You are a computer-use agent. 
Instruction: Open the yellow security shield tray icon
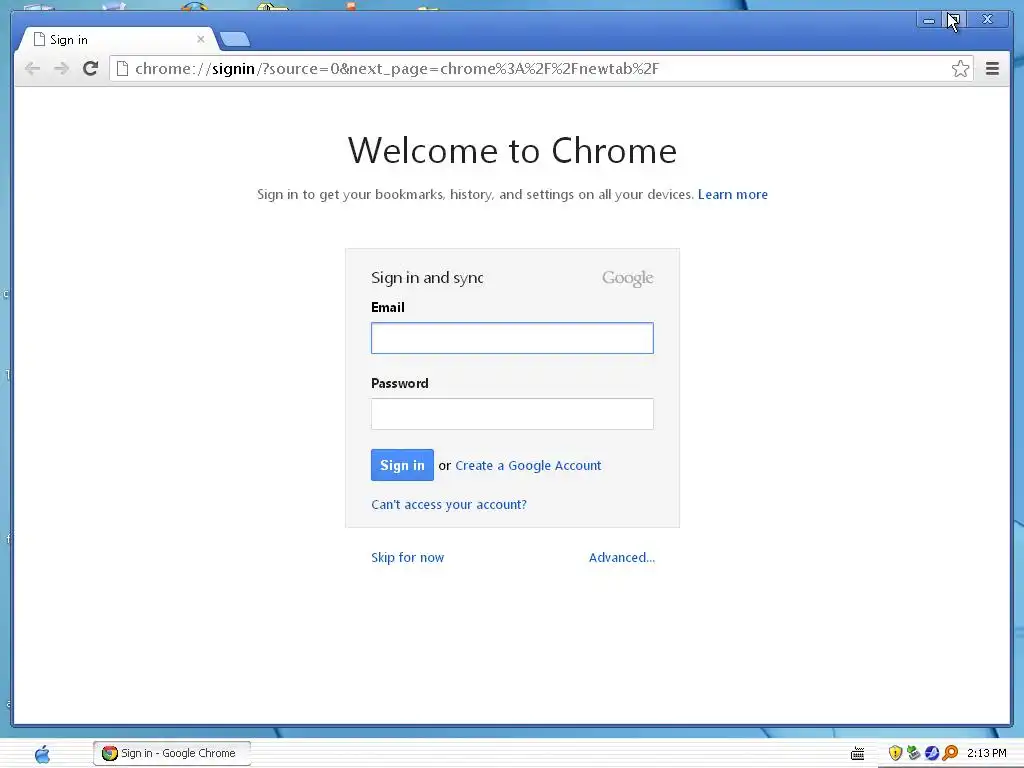(895, 753)
